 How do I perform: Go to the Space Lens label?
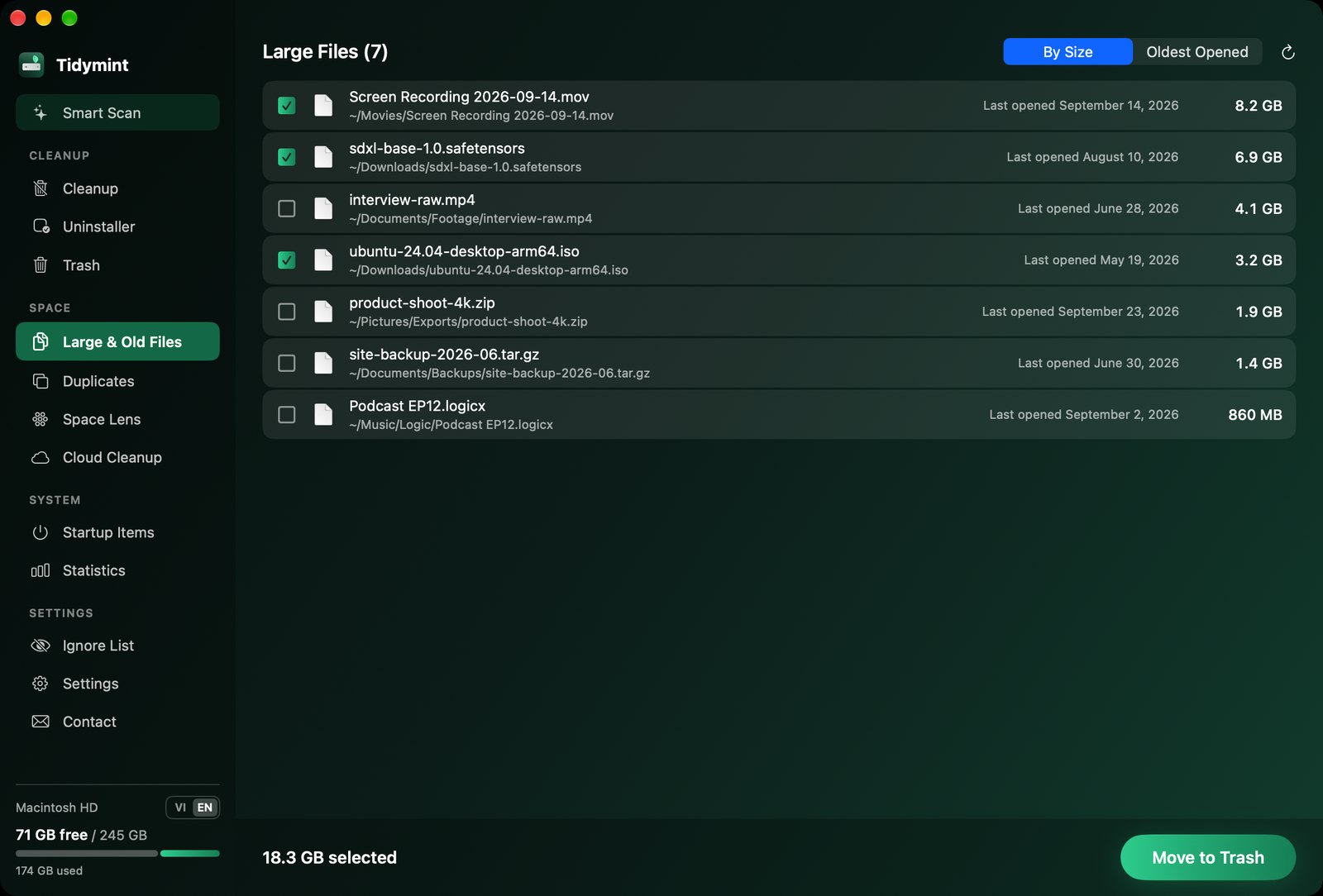(x=102, y=419)
